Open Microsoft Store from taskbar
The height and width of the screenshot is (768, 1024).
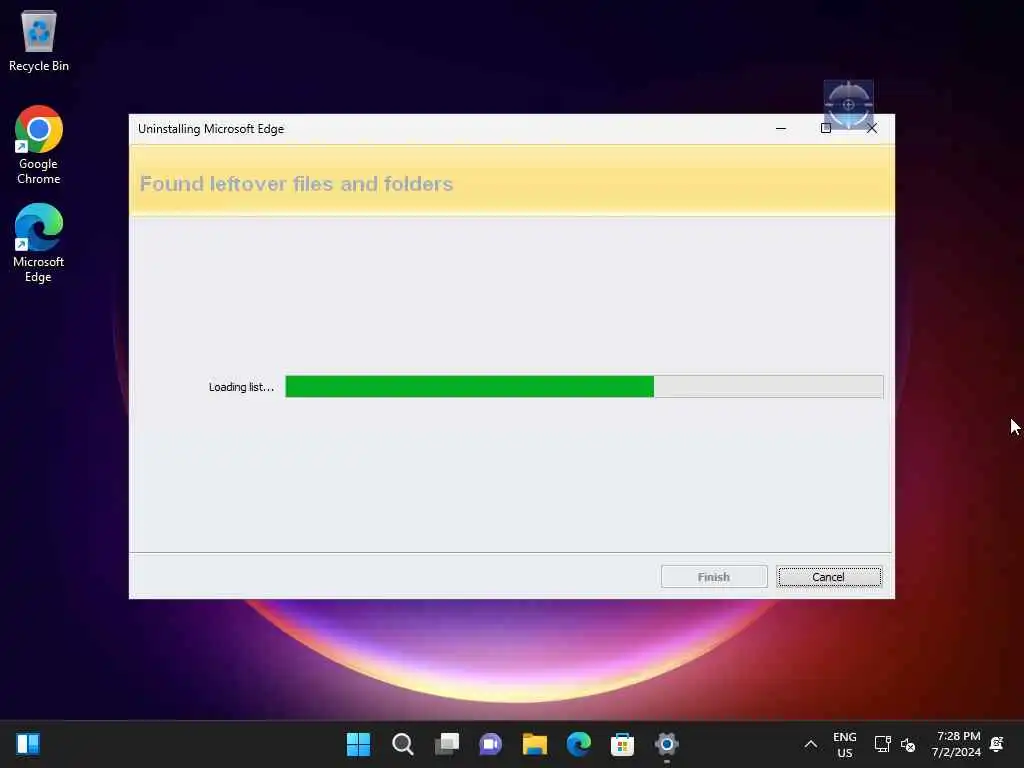tap(622, 744)
